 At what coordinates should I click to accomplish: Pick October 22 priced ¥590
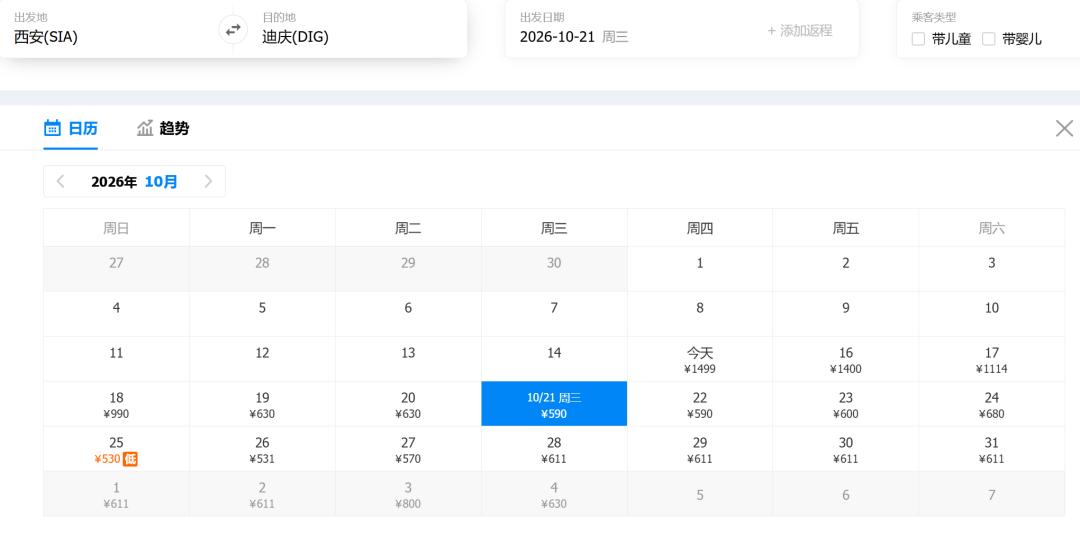pyautogui.click(x=700, y=404)
